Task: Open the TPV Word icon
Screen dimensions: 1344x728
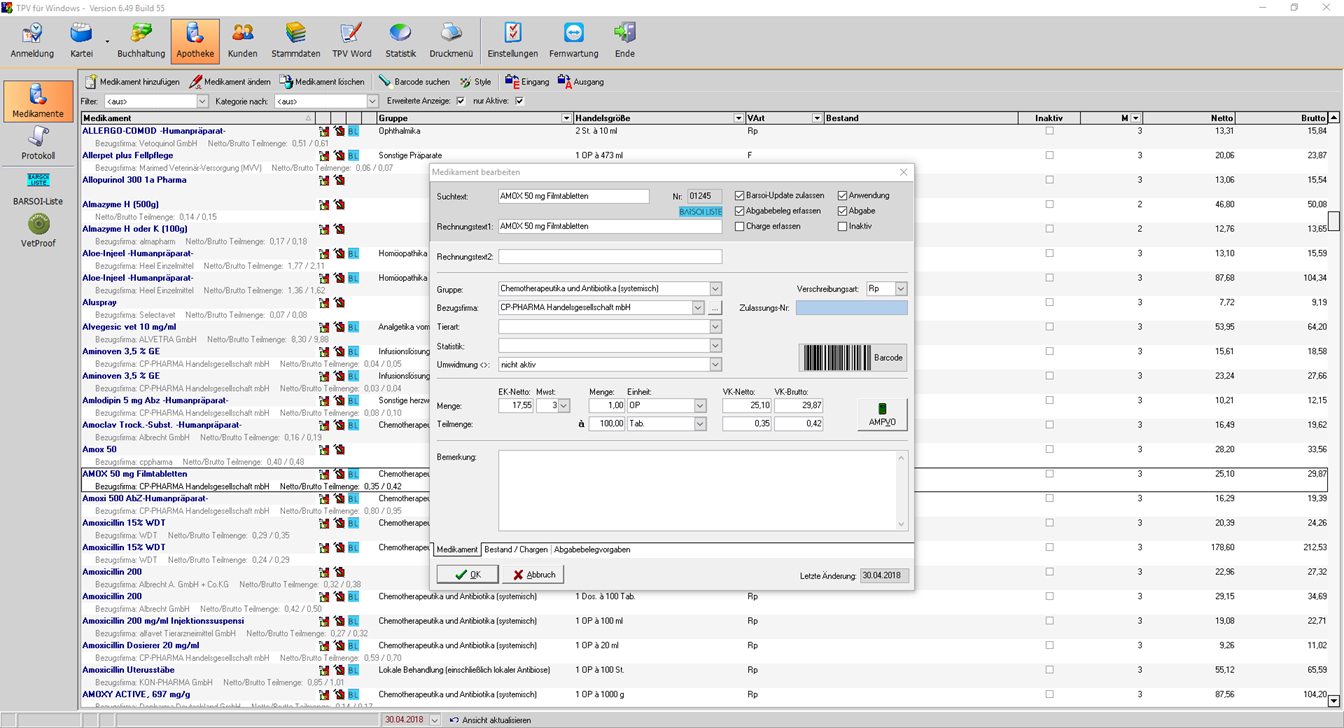Action: tap(351, 40)
